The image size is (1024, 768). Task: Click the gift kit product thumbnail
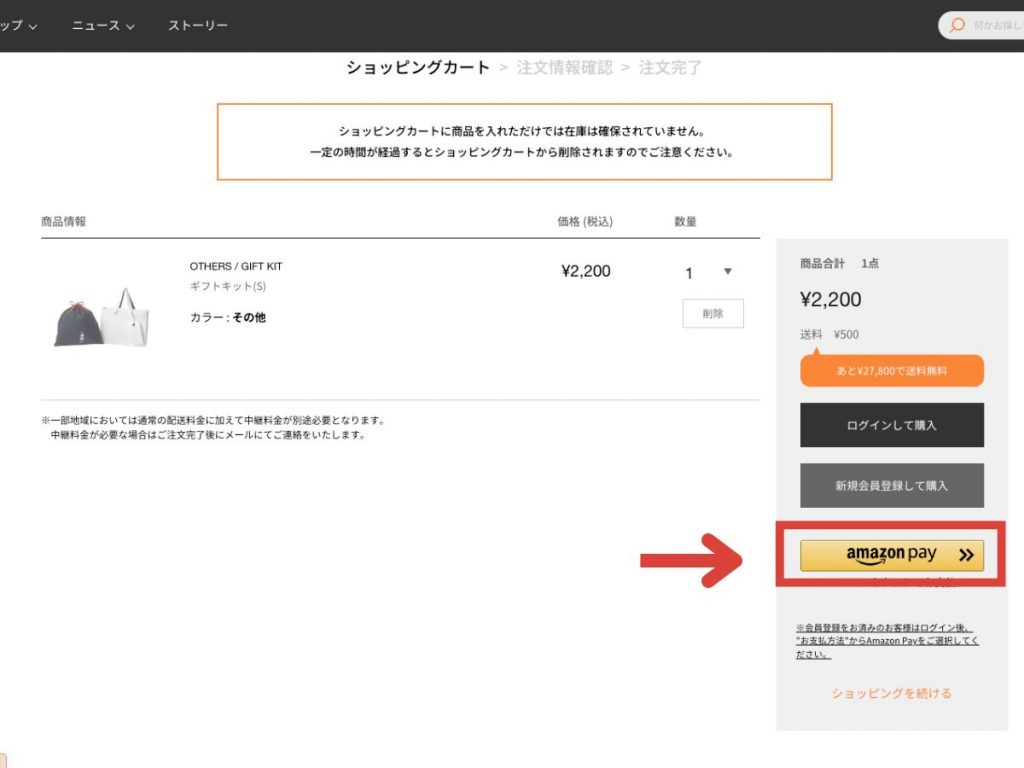(x=101, y=316)
